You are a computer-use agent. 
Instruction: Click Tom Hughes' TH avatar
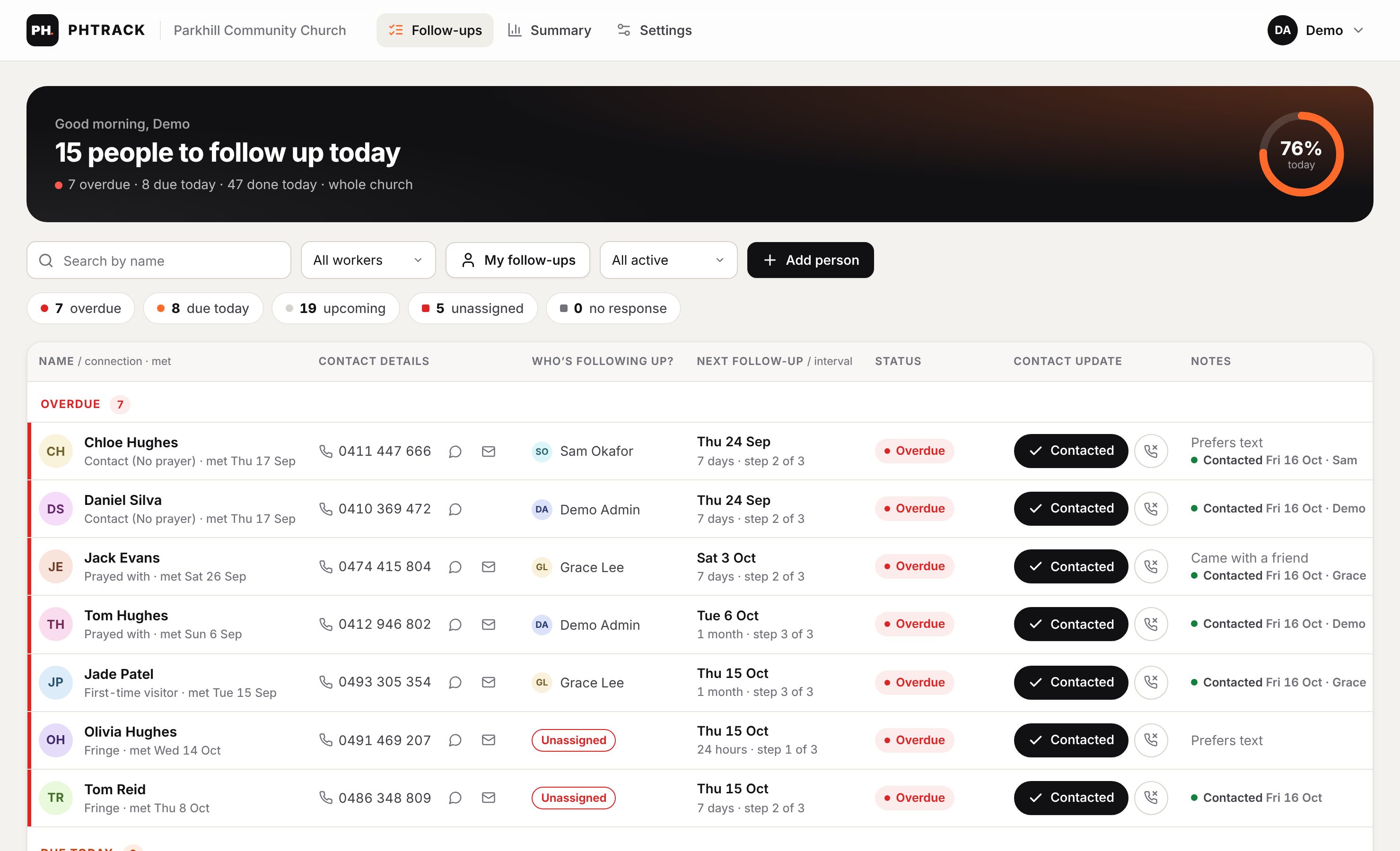coord(56,625)
